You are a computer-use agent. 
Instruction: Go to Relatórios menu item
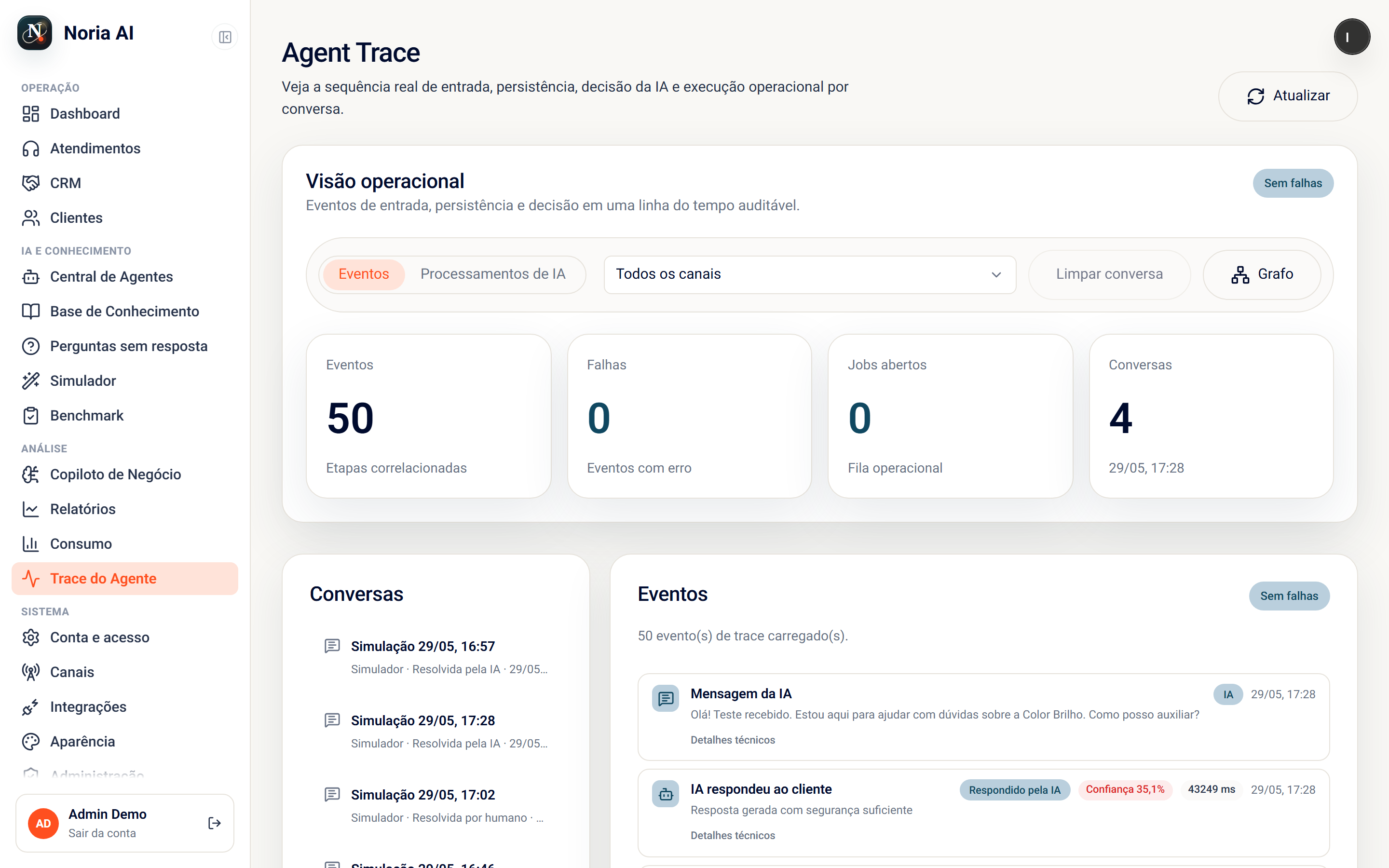click(124, 509)
